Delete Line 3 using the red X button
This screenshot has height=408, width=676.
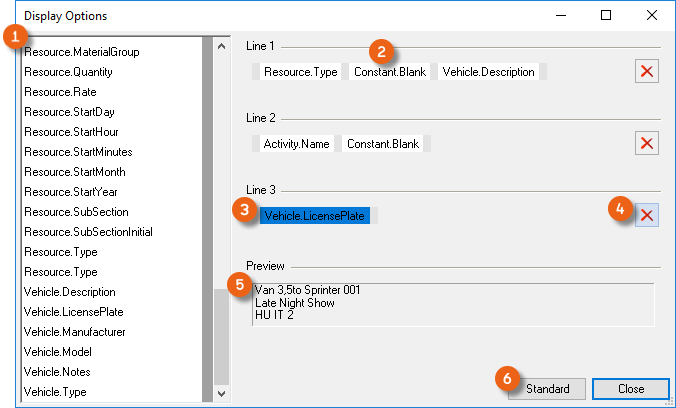[647, 215]
